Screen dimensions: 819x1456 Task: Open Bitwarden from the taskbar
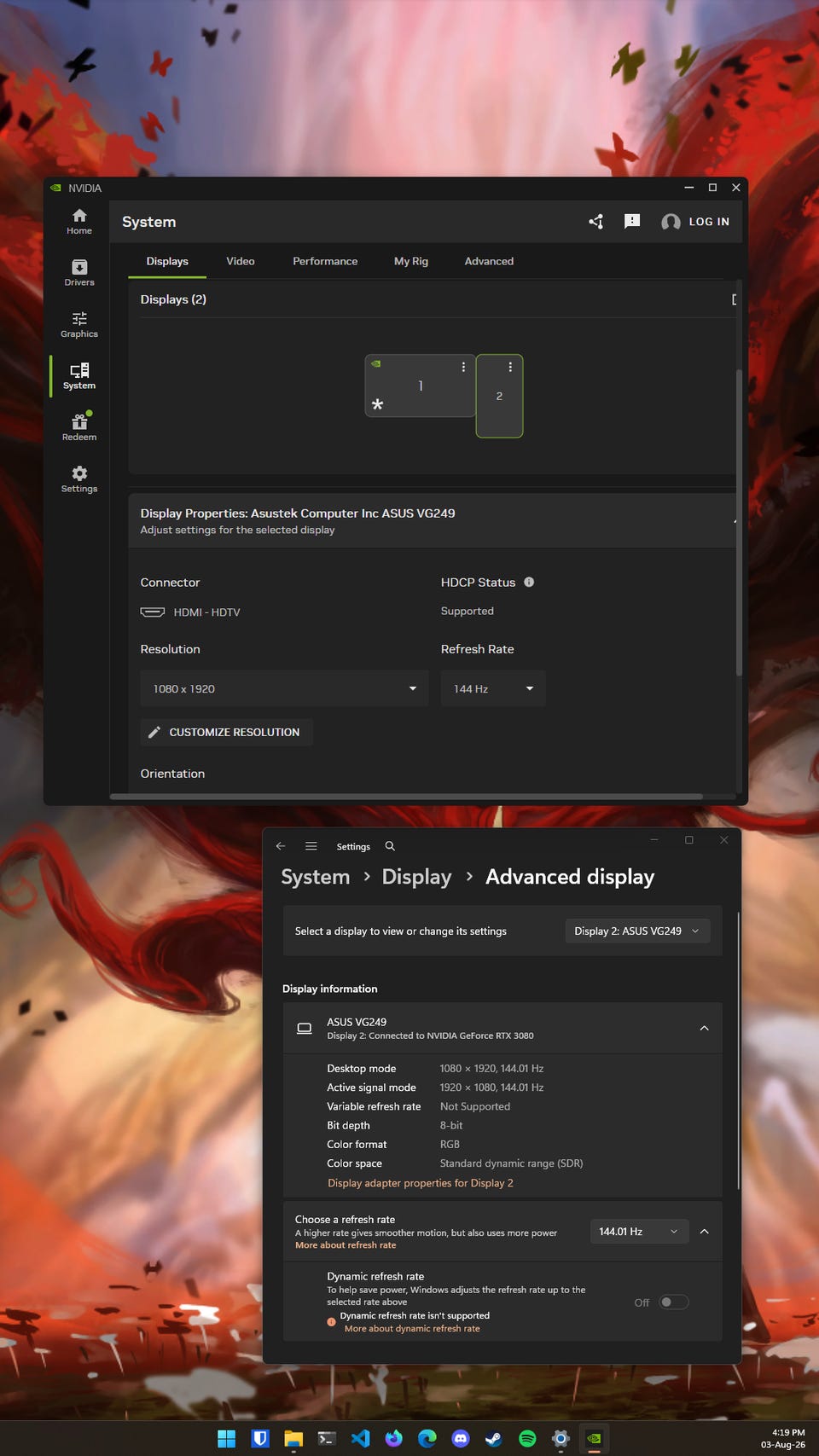pos(260,1439)
